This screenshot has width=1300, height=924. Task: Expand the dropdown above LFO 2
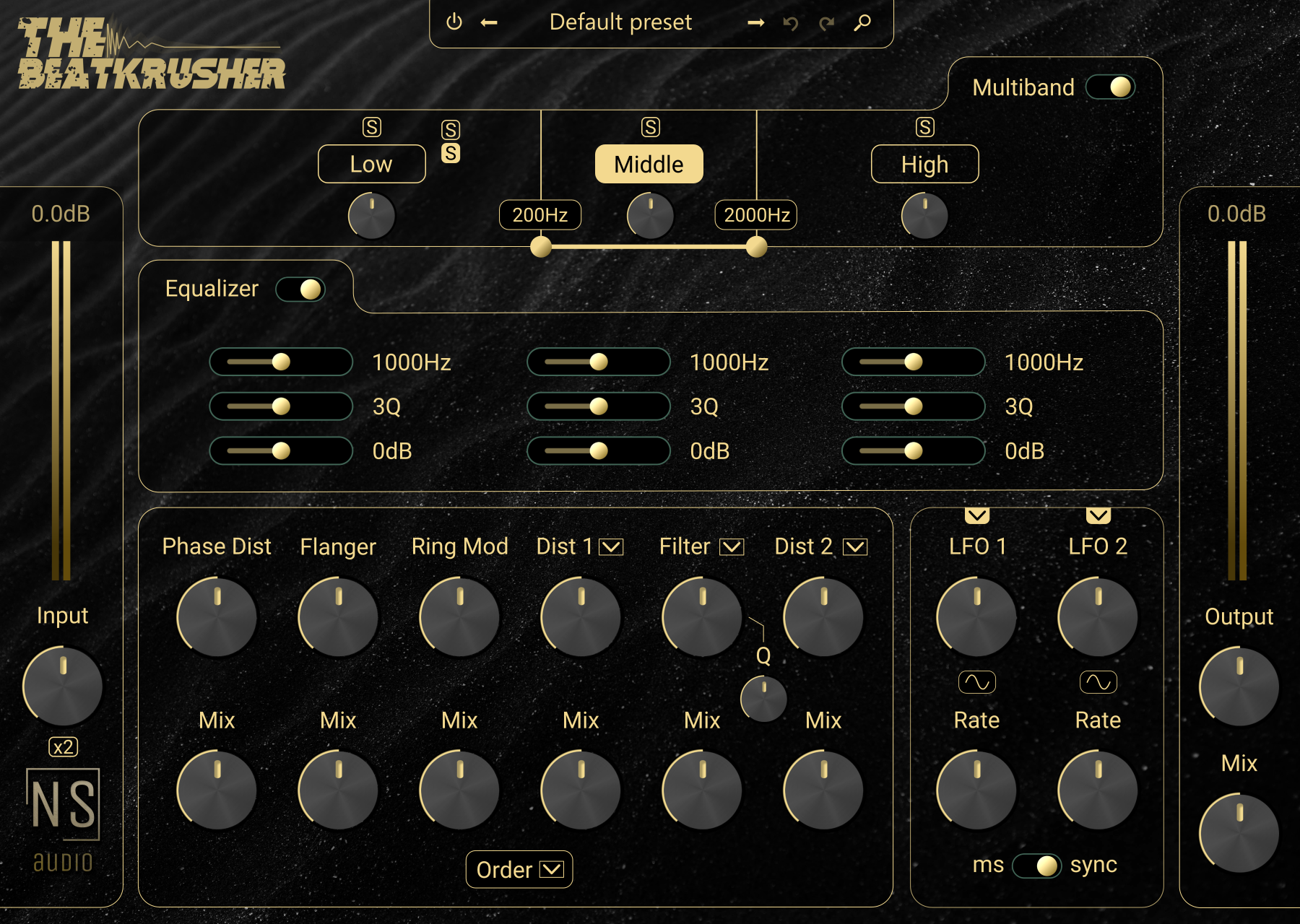pos(1098,515)
